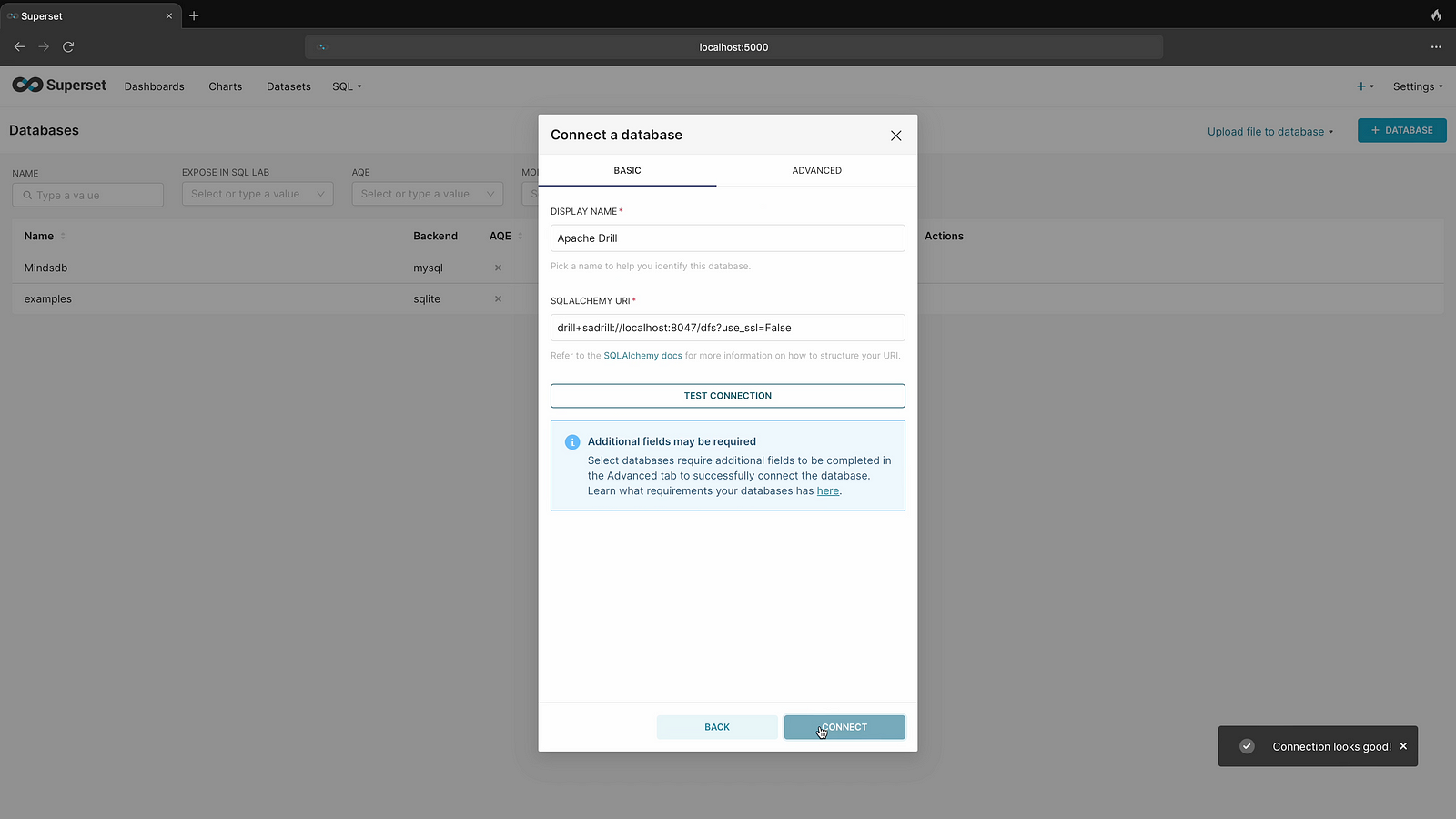1456x819 pixels.
Task: Select the Basic tab
Action: (x=627, y=170)
